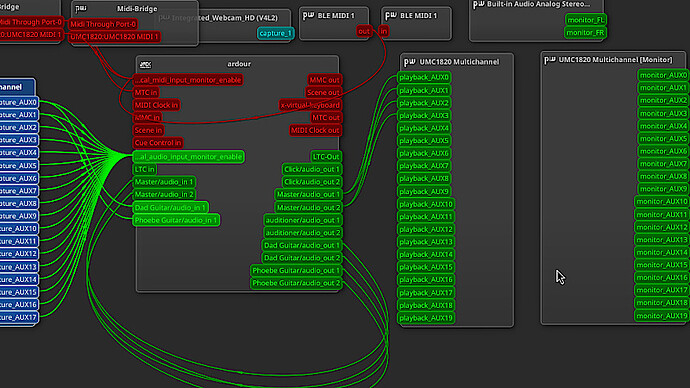Select the monitor_AUX15 port
The image size is (690, 388).
tap(661, 265)
